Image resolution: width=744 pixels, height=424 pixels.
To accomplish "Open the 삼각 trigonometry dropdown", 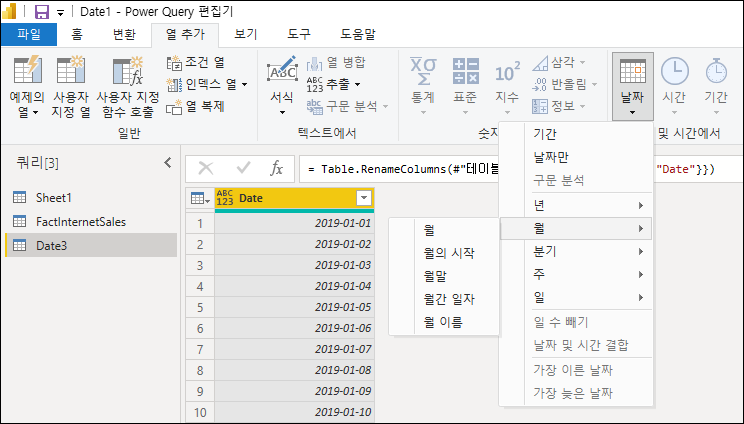I will click(559, 62).
